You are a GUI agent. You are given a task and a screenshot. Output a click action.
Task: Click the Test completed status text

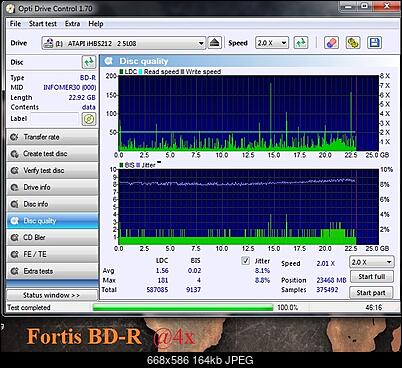pos(29,307)
